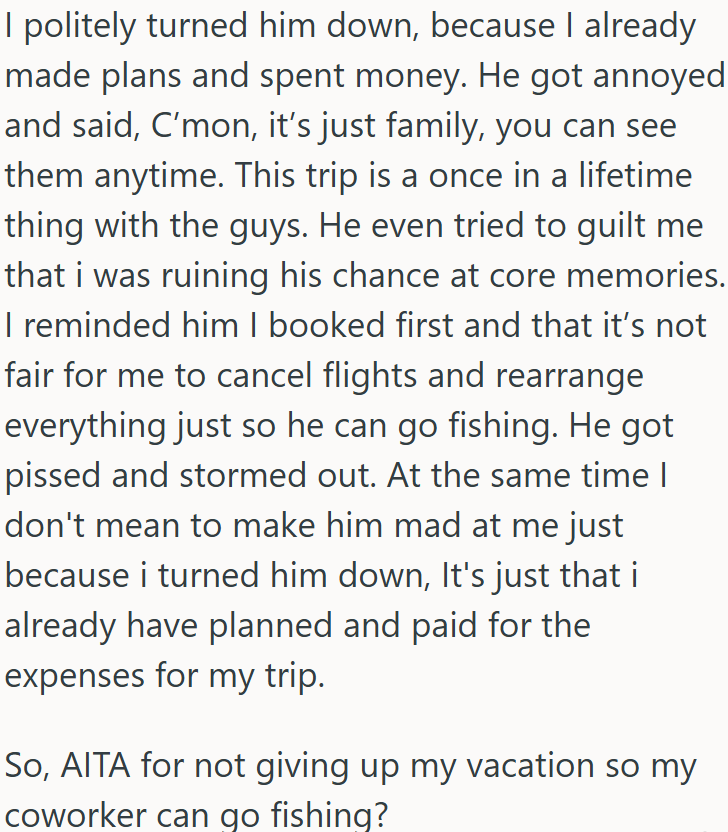Viewport: 728px width, 832px height.
Task: Click the word "guys"
Action: (268, 228)
